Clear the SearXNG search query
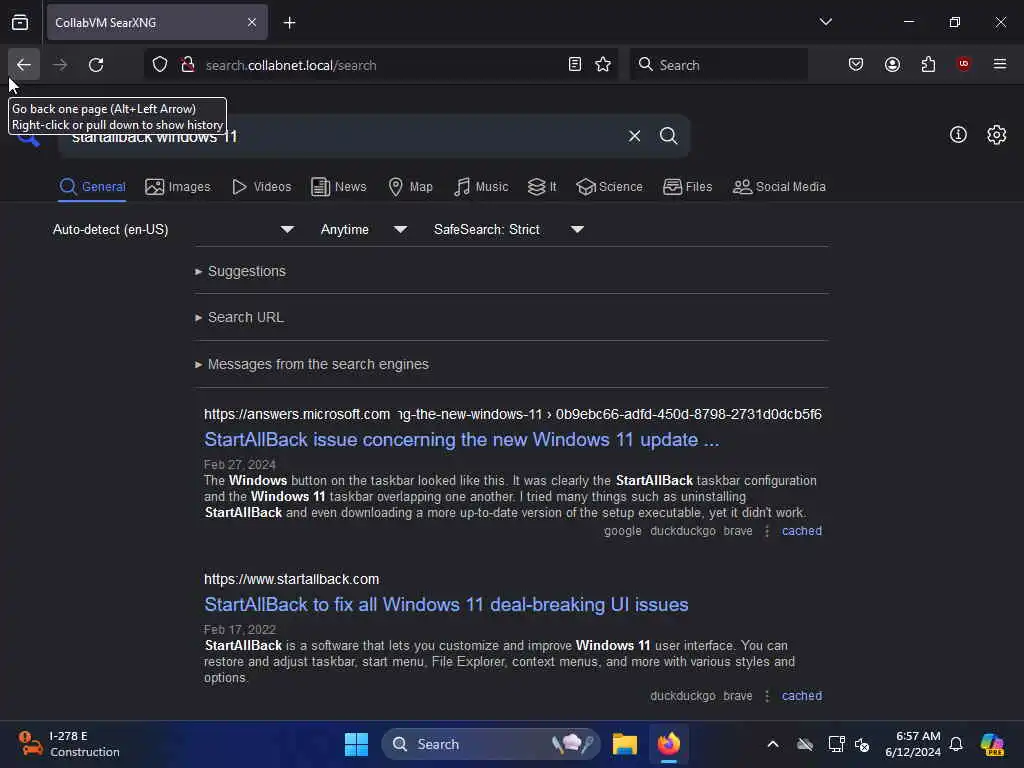Image resolution: width=1024 pixels, height=768 pixels. [x=634, y=136]
